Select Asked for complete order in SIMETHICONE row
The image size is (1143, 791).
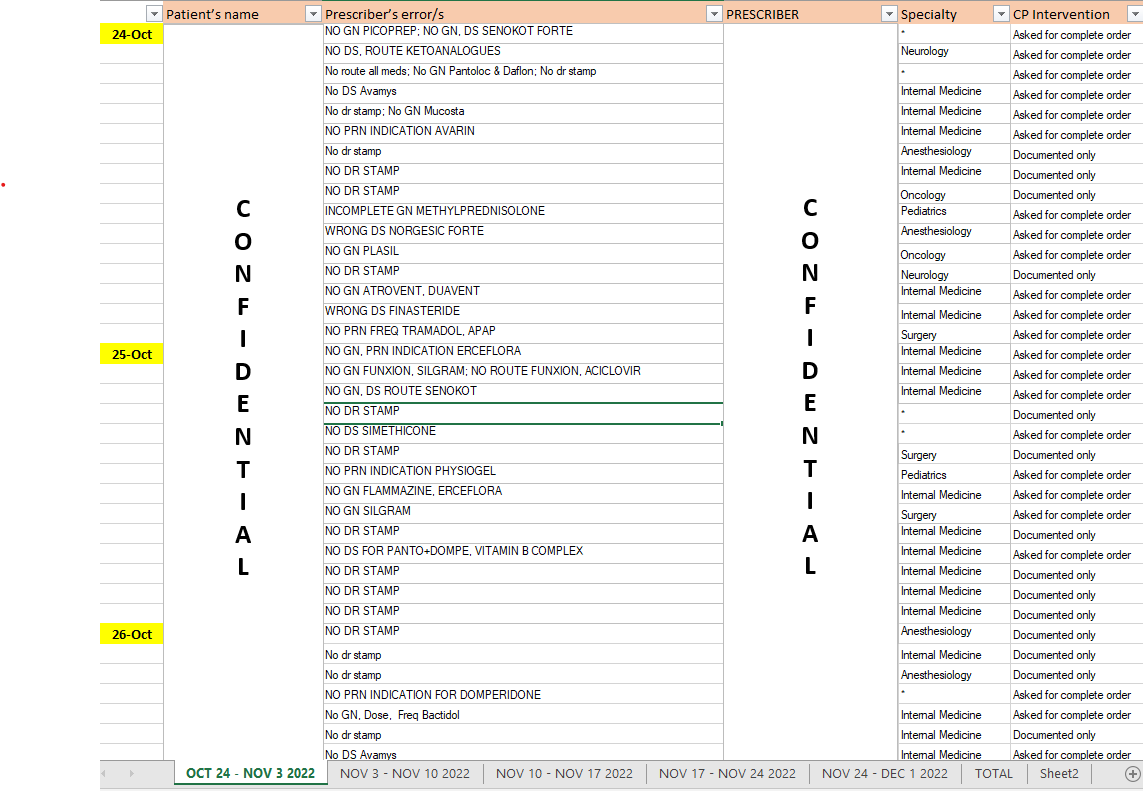point(1076,435)
